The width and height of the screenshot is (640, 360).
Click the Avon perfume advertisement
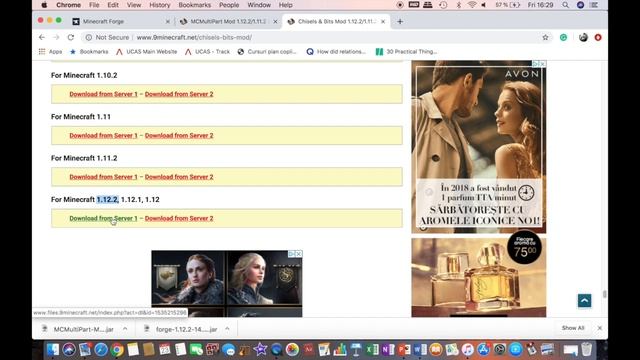click(479, 189)
